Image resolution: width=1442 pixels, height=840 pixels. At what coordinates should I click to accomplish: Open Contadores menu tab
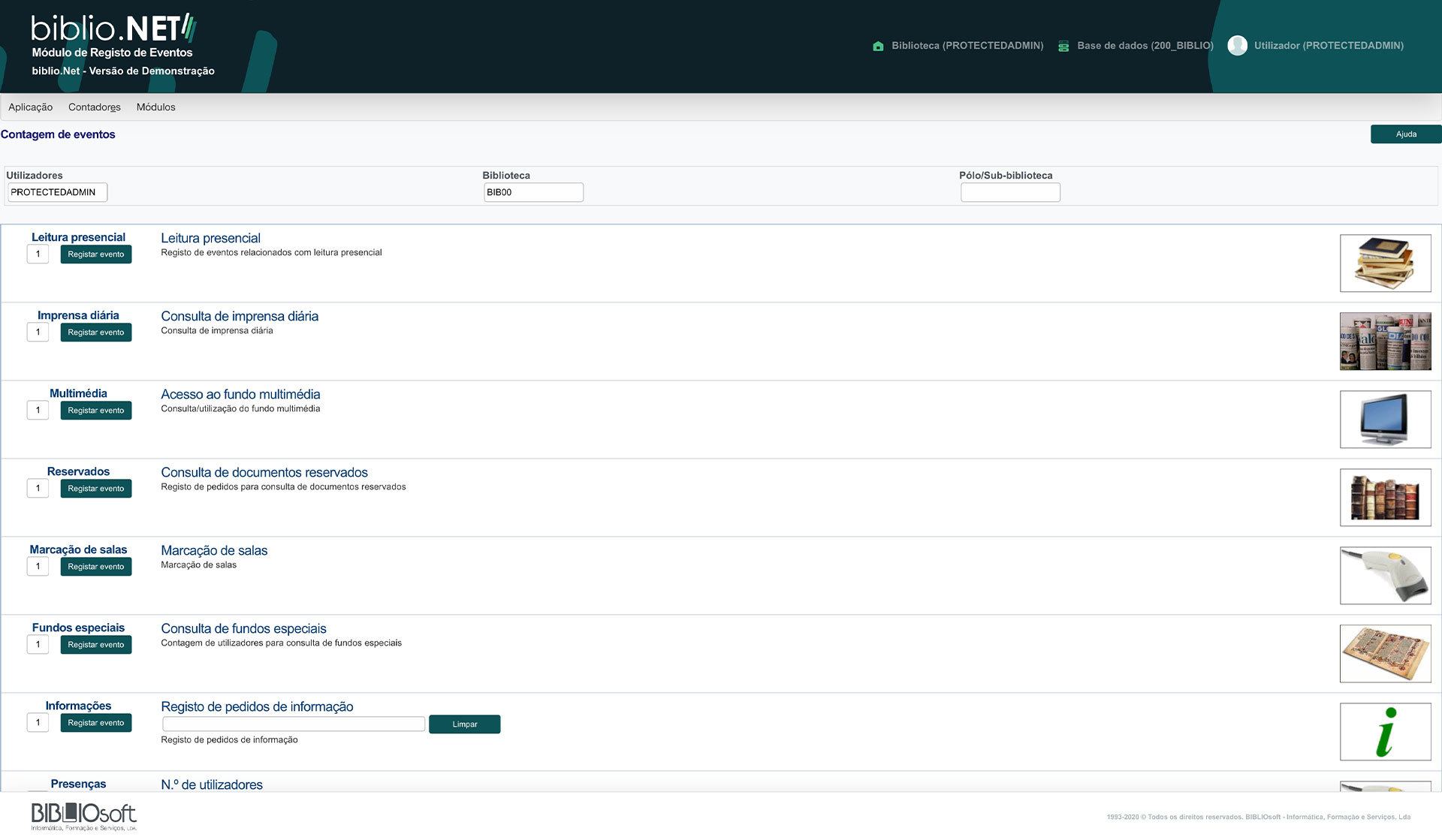[x=94, y=107]
